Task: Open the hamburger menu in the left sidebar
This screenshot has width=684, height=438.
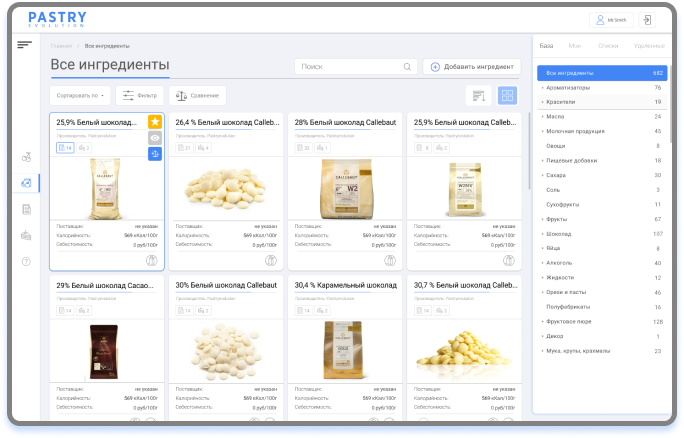Action: pos(24,44)
